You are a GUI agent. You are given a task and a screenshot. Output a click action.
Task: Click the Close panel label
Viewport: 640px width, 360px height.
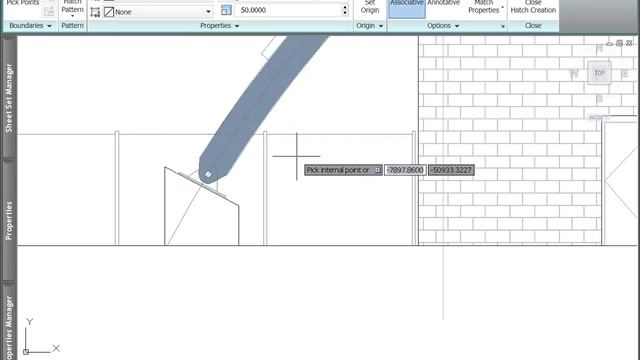coord(533,26)
